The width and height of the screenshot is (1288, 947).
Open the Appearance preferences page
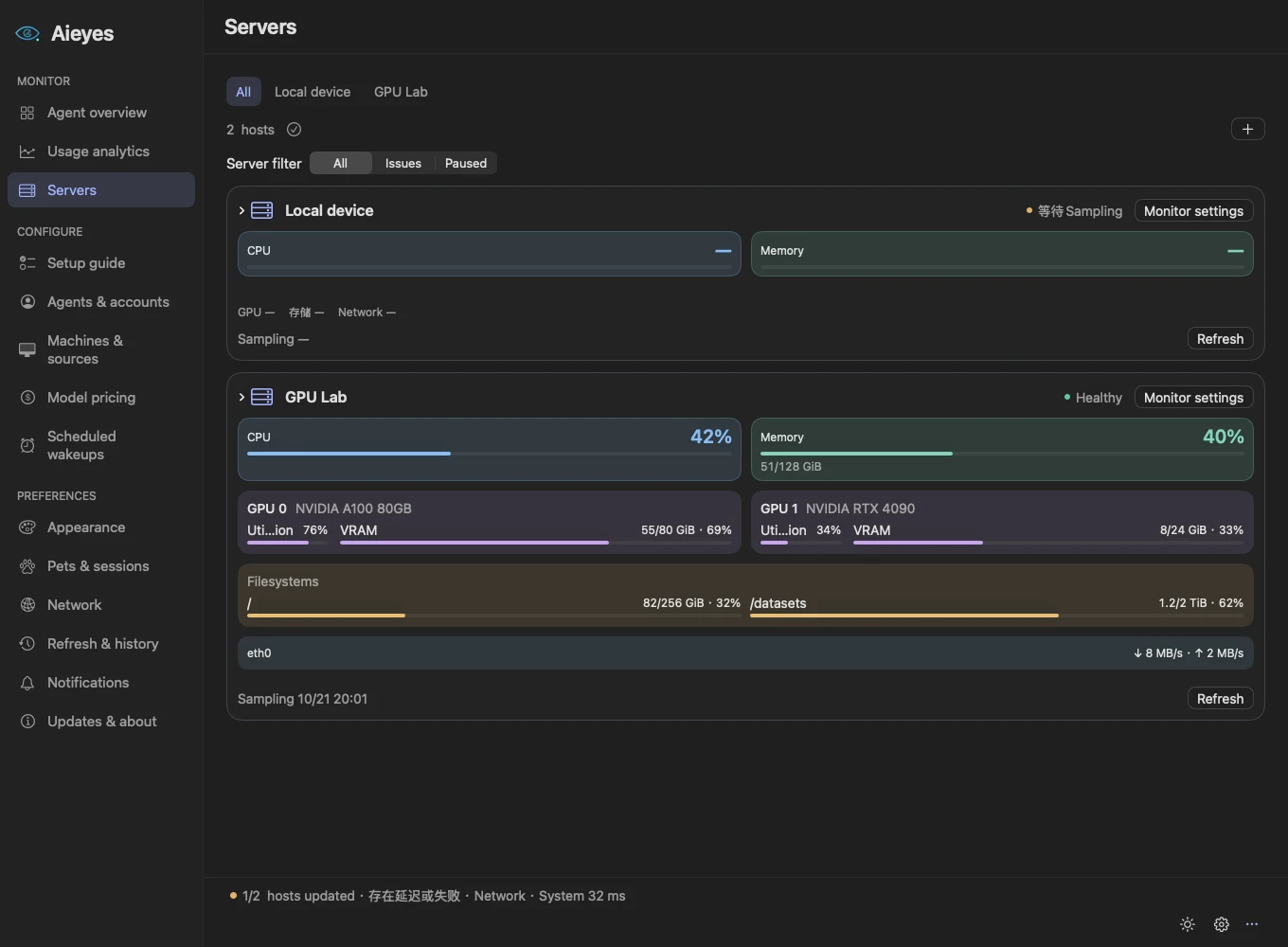[x=101, y=527]
